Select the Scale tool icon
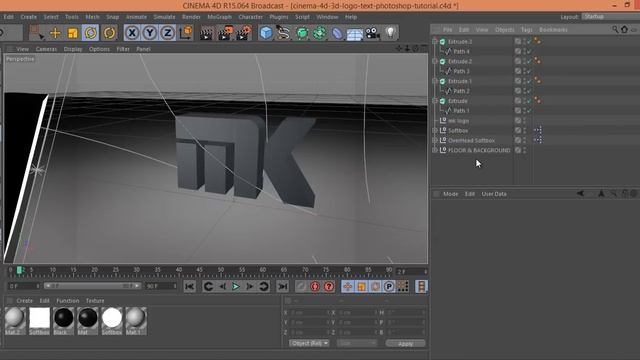 (73, 33)
